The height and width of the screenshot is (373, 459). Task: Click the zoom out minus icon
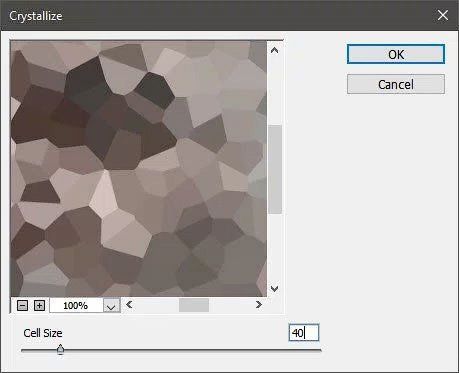[22, 305]
